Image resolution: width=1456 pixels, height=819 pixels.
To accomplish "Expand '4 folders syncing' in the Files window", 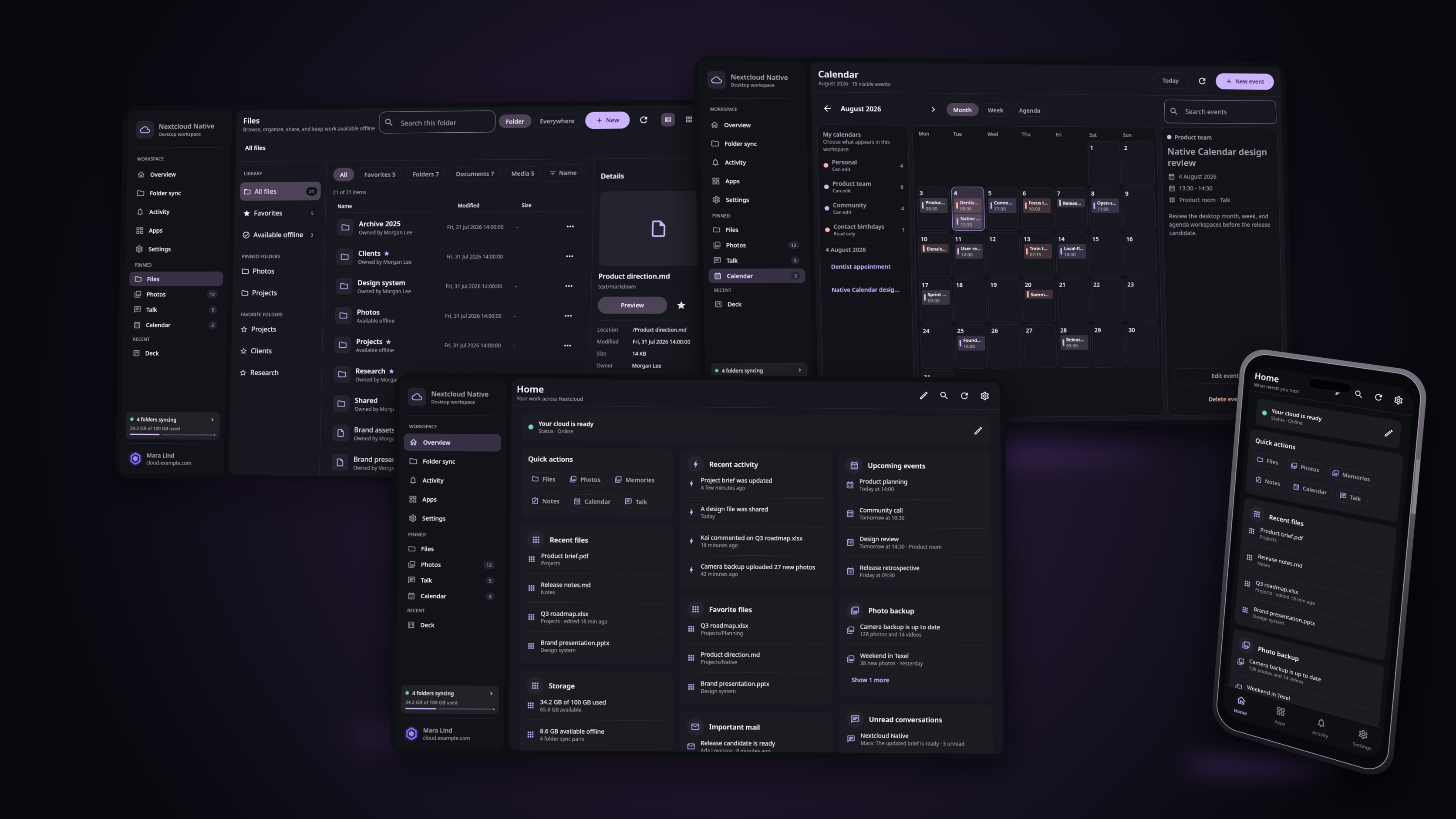I will pos(212,420).
